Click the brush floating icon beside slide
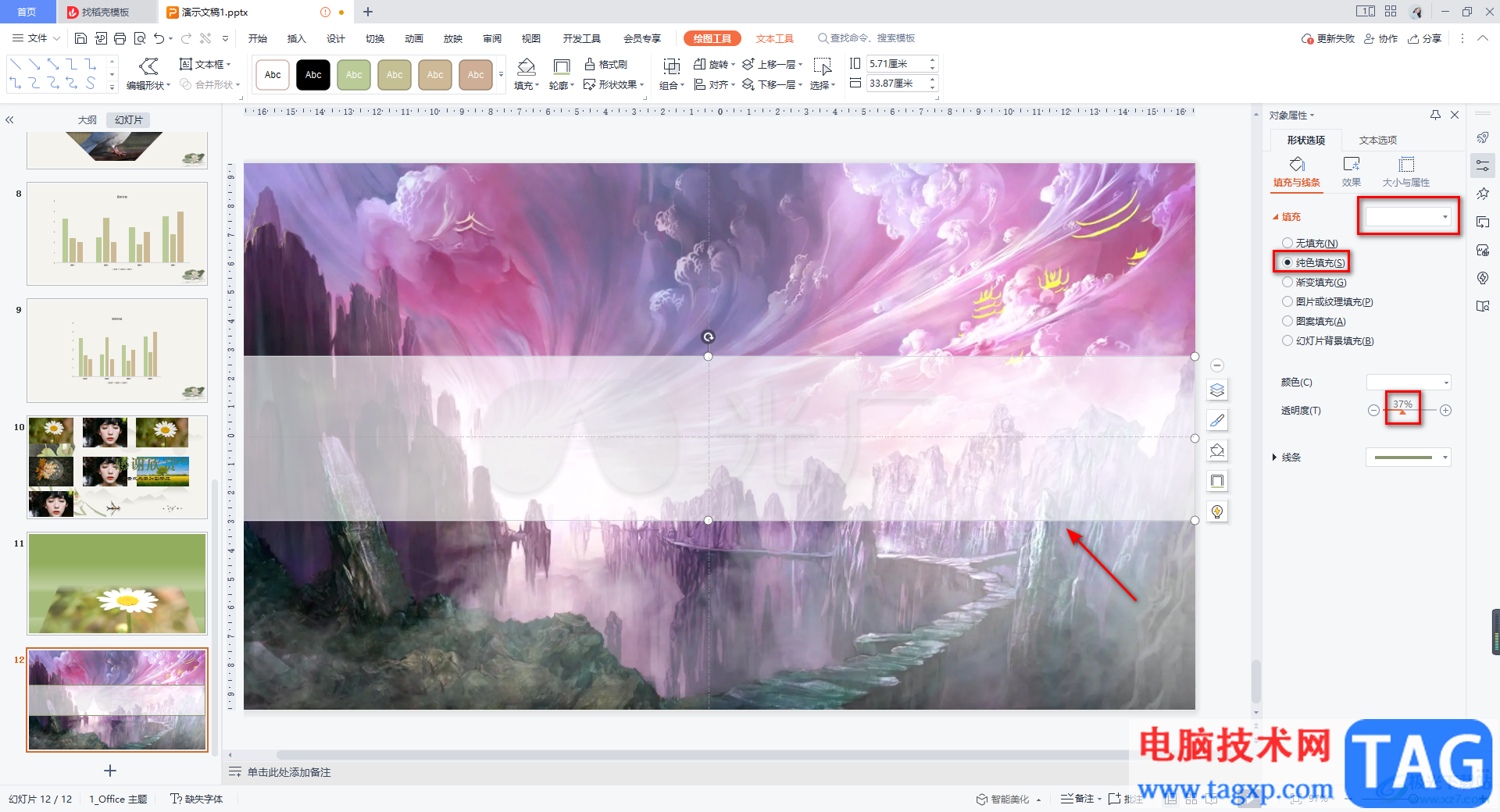The image size is (1500, 812). 1217,420
